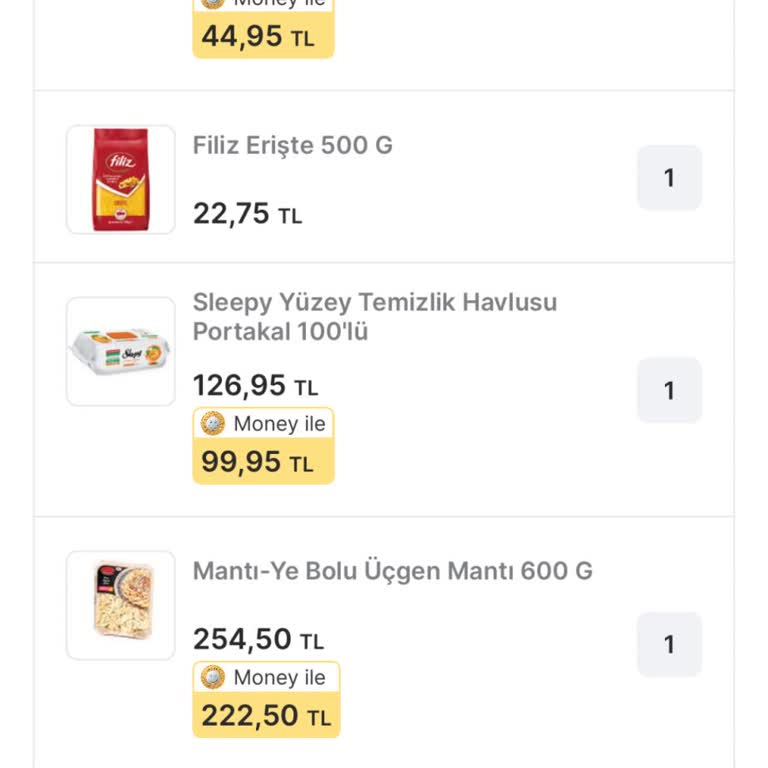The width and height of the screenshot is (768, 768).
Task: Click the 44,95 TL Money price
Action: [257, 37]
